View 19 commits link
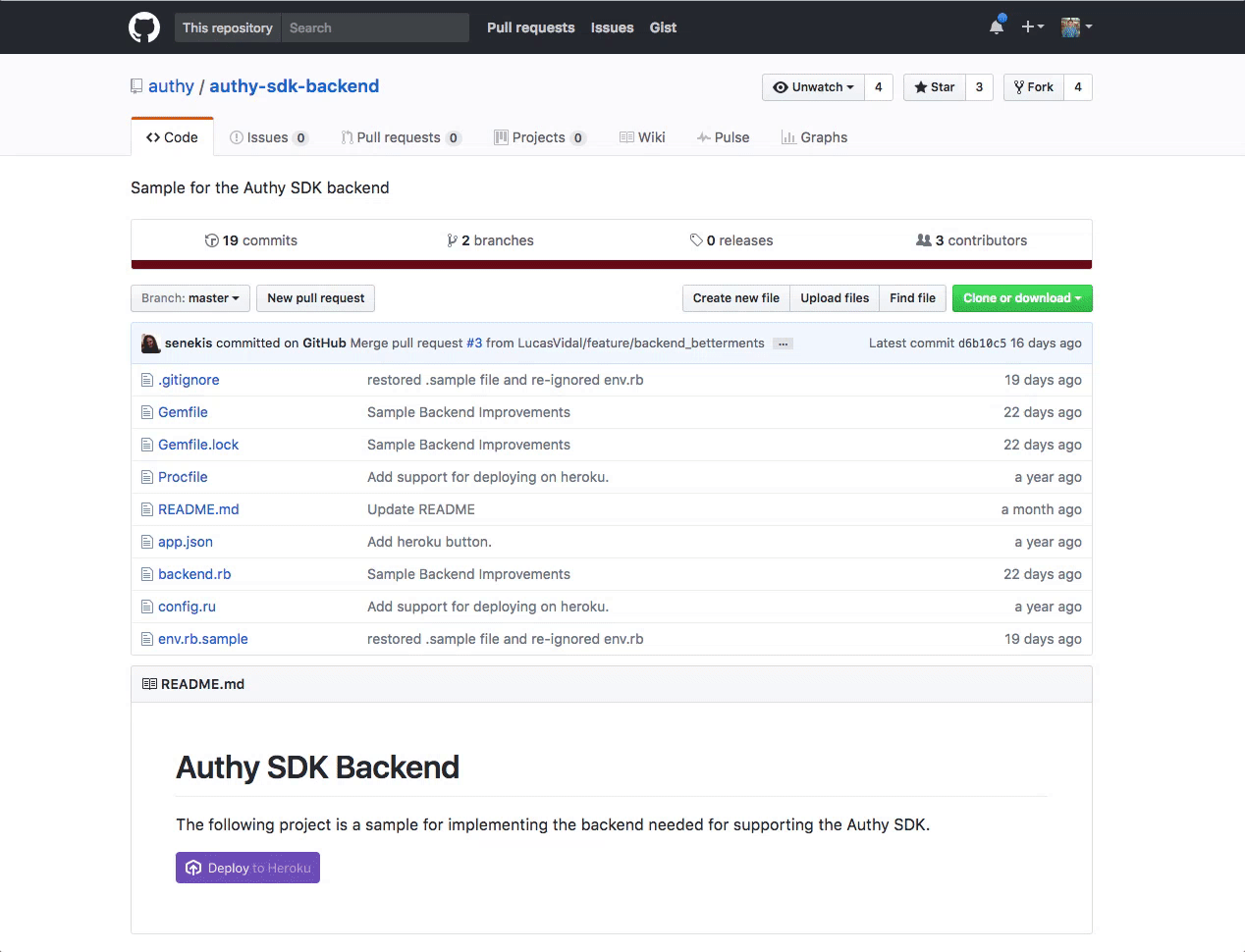Viewport: 1245px width, 952px height. pos(251,240)
